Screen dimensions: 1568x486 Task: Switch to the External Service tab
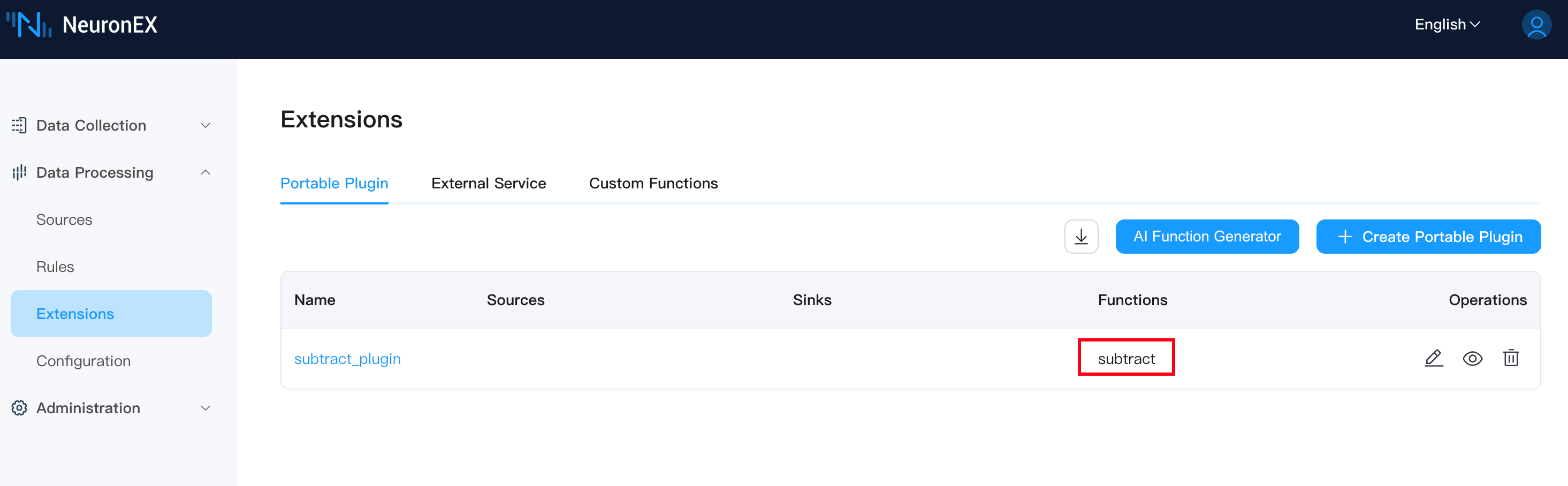coord(488,183)
